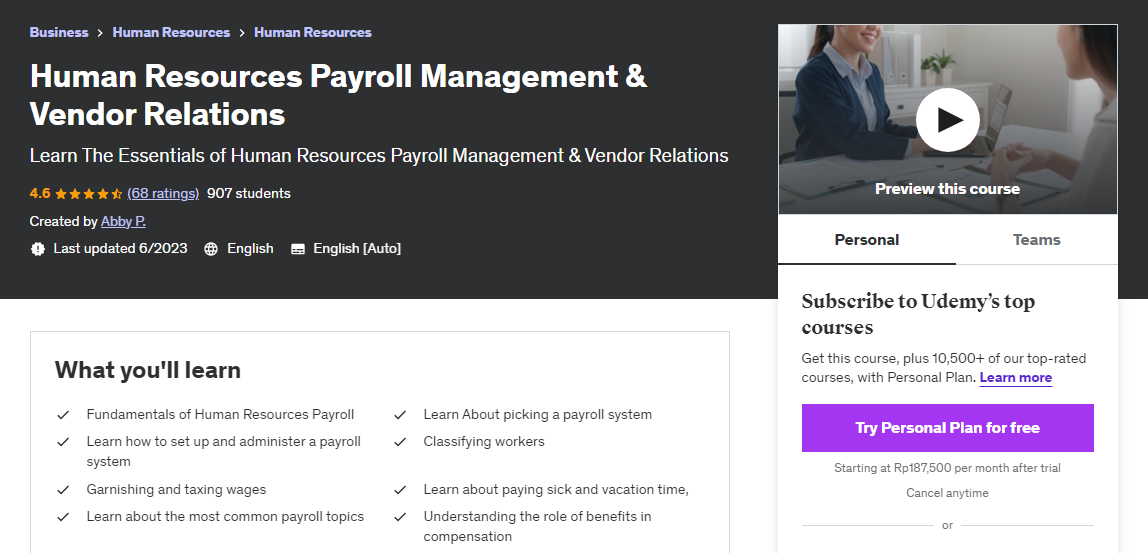The width and height of the screenshot is (1148, 553).
Task: Click chevron after Business breadcrumb
Action: click(100, 33)
